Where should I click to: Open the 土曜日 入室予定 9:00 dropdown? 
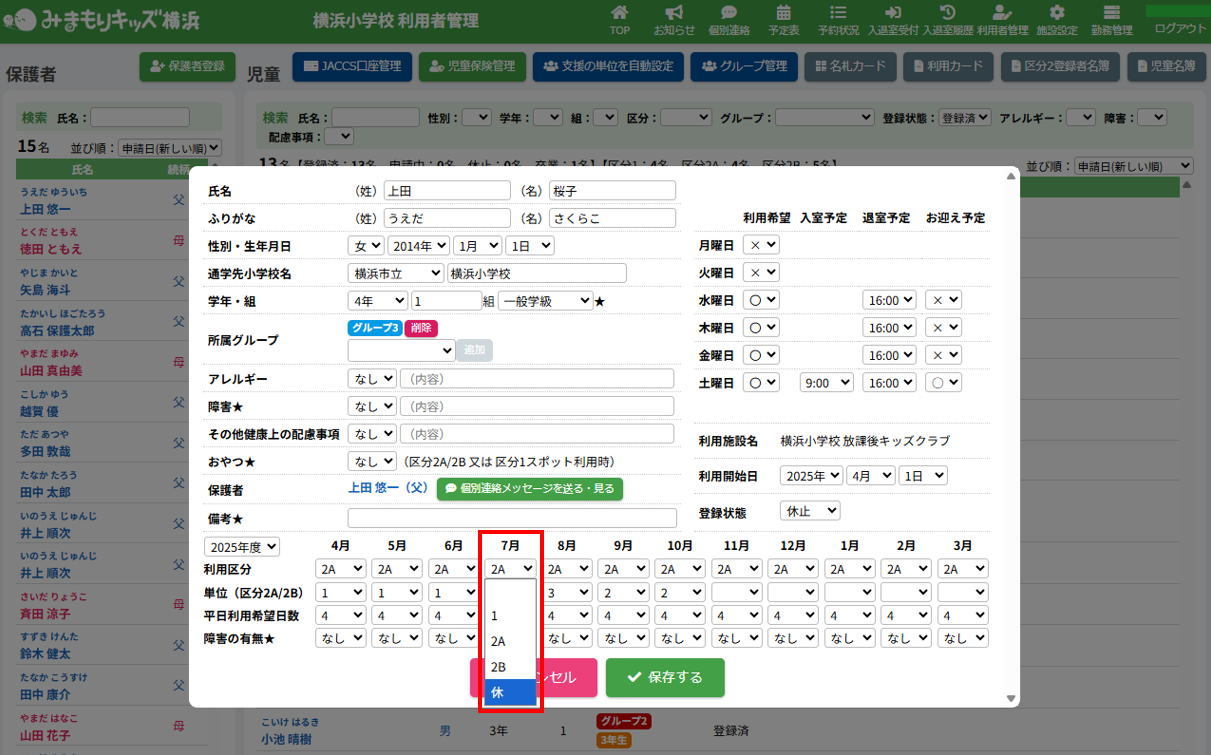pos(826,382)
